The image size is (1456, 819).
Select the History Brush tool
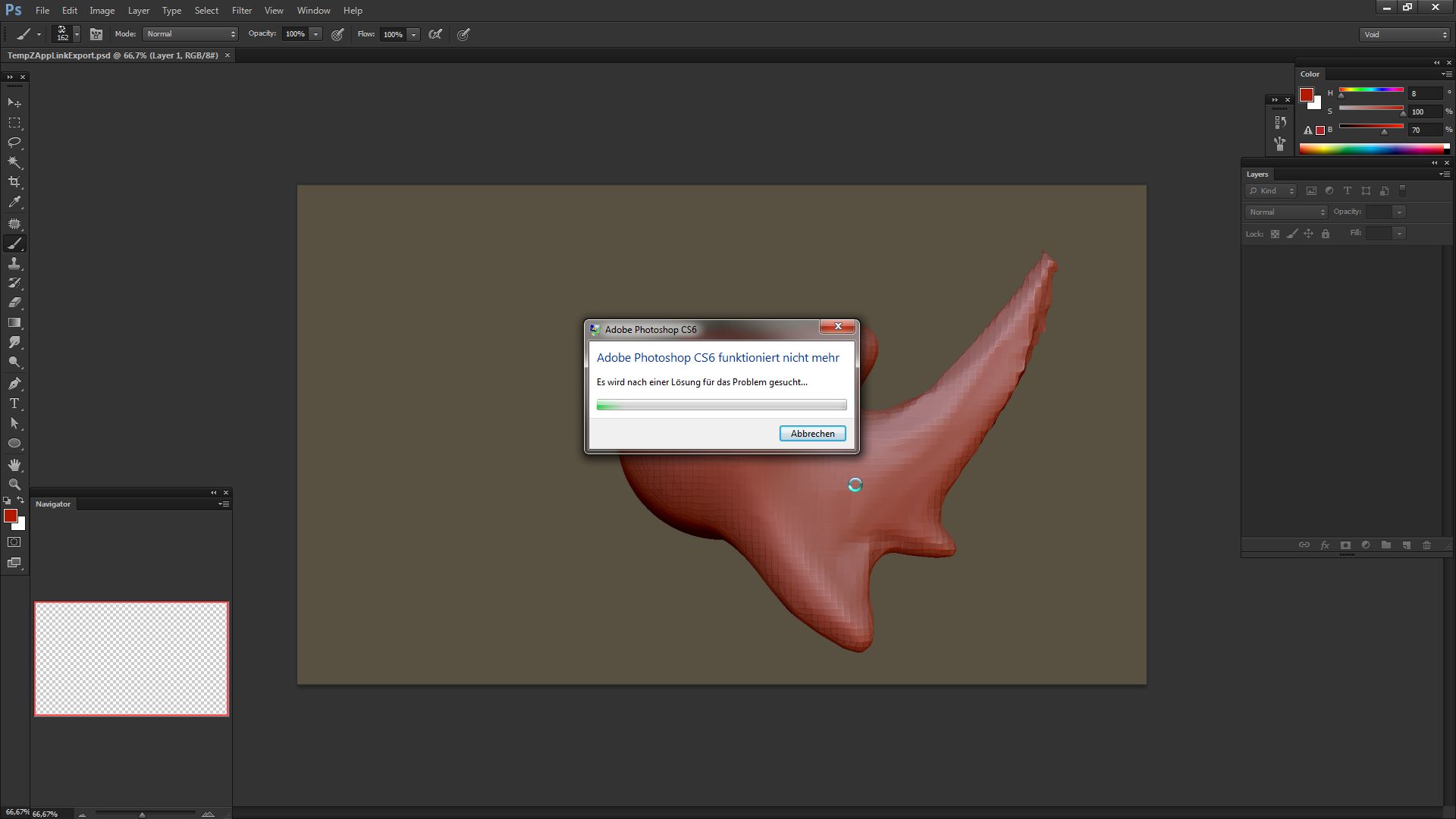point(14,283)
